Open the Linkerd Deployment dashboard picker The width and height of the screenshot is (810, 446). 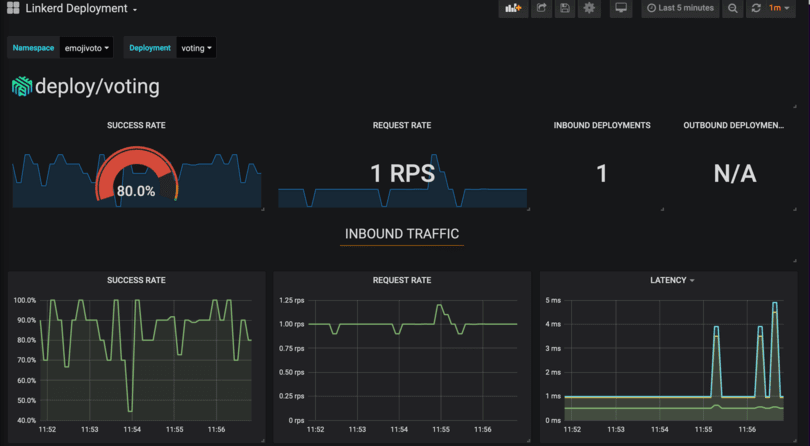(x=81, y=8)
